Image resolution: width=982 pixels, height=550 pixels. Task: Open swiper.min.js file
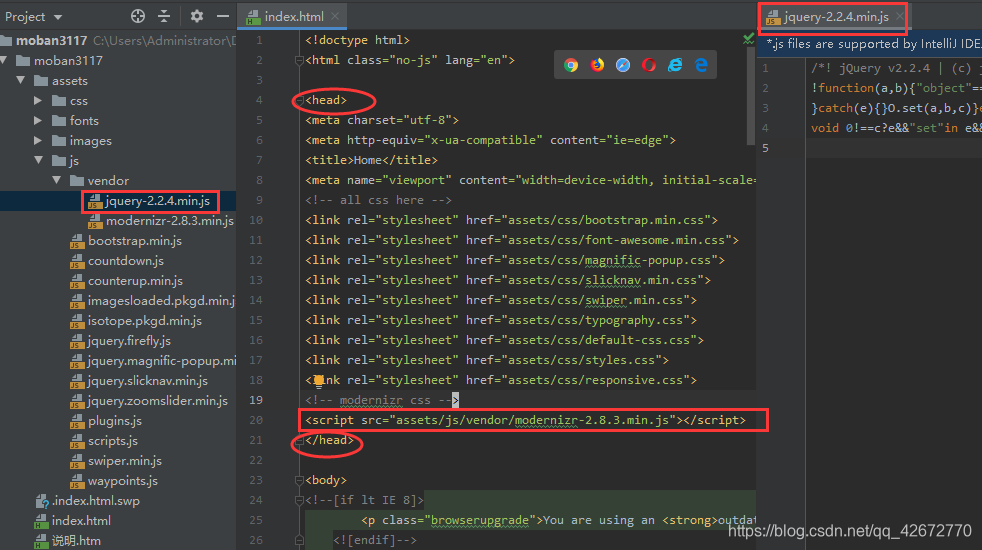[x=116, y=461]
